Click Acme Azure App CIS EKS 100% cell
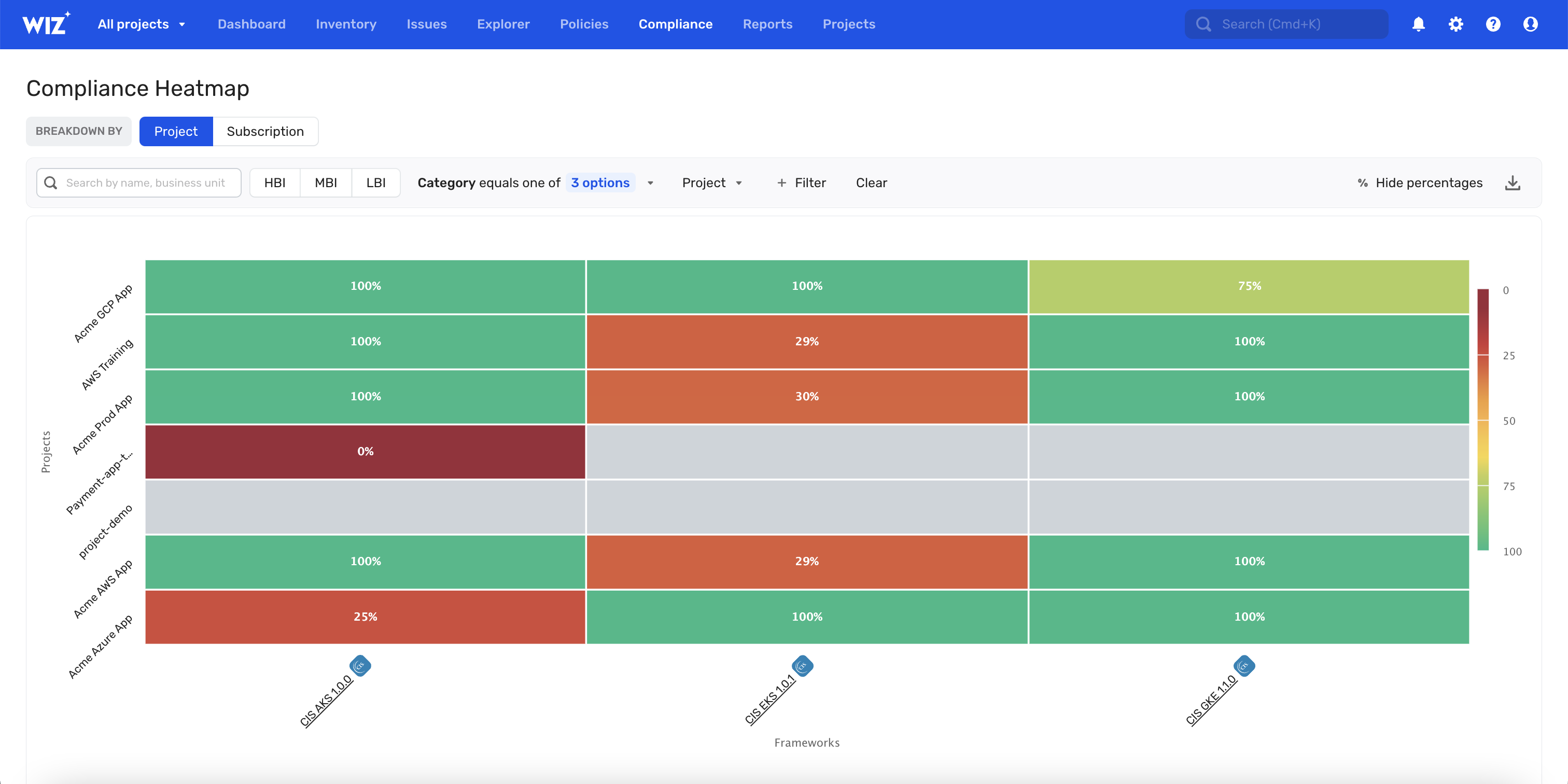The width and height of the screenshot is (1568, 784). pyautogui.click(x=807, y=617)
